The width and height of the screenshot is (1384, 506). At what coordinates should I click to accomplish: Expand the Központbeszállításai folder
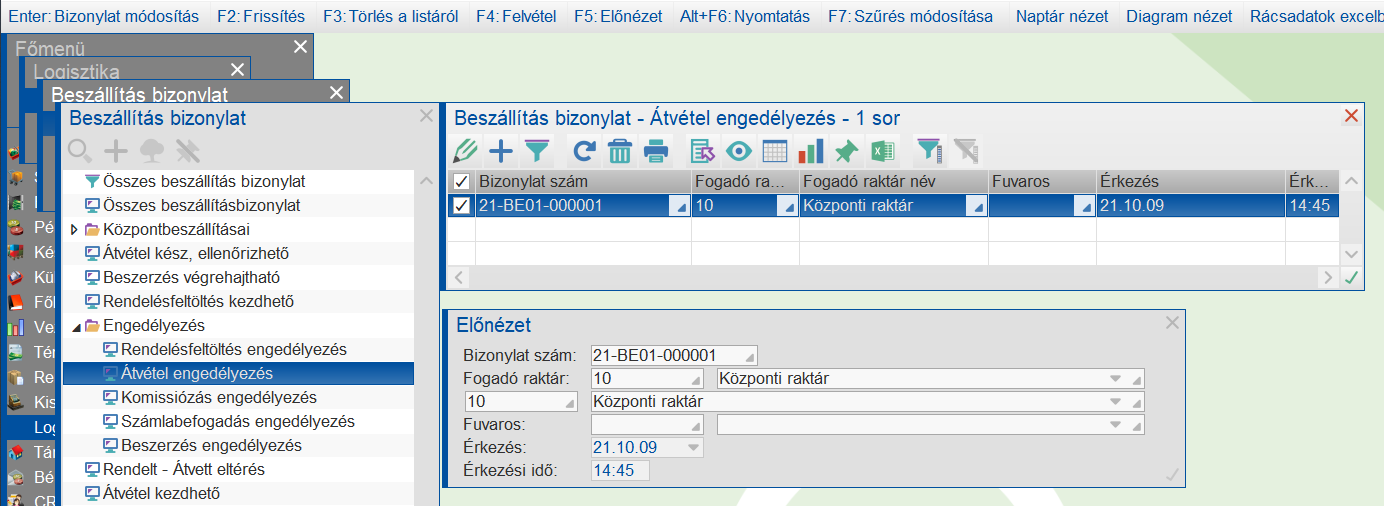click(75, 230)
